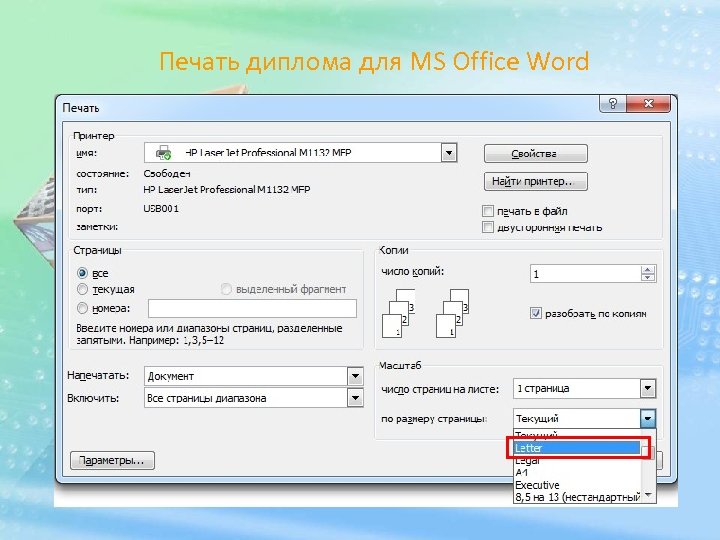
Task: Select выделенный фрагмент radio button
Action: click(226, 289)
